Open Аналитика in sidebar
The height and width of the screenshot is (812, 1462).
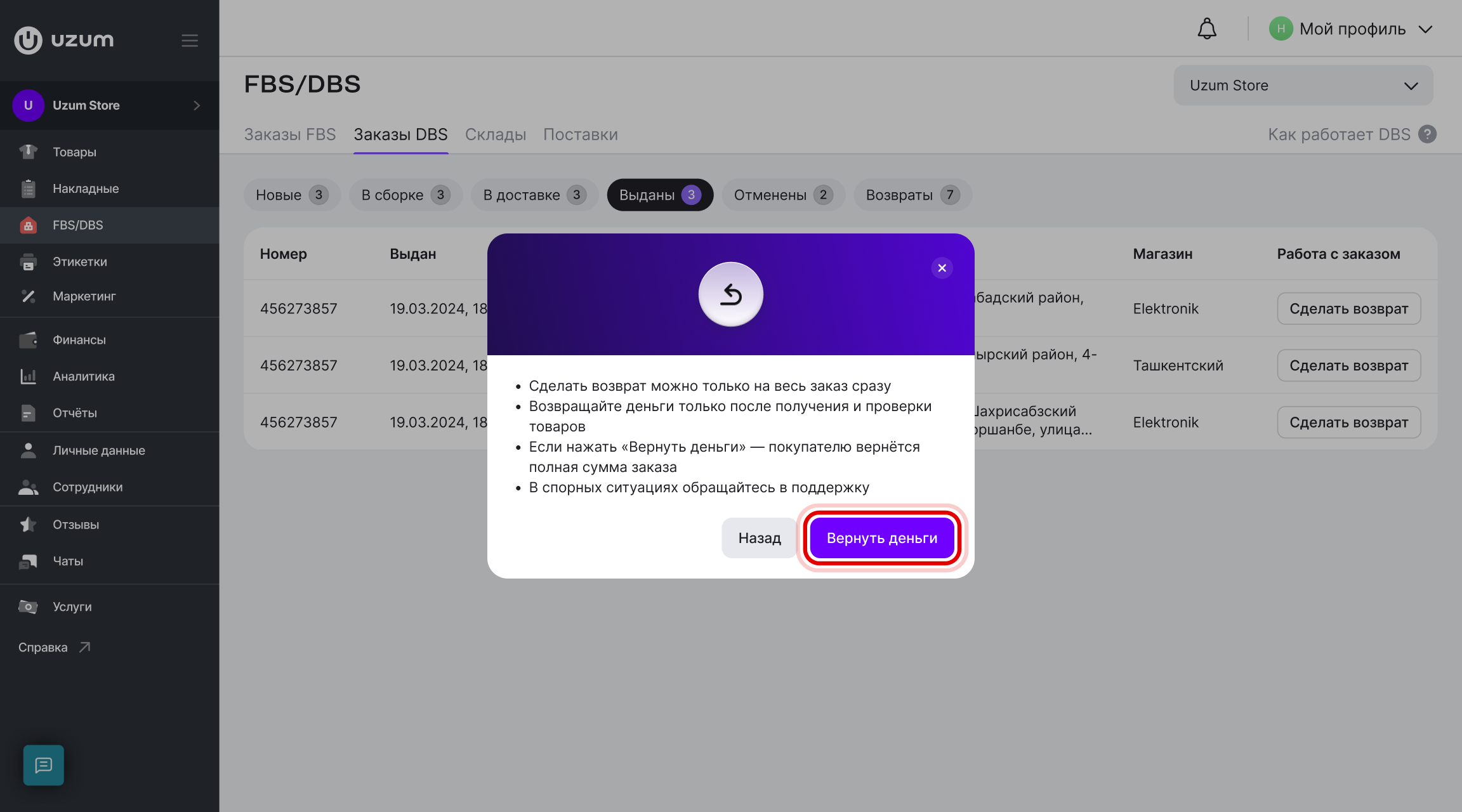109,376
